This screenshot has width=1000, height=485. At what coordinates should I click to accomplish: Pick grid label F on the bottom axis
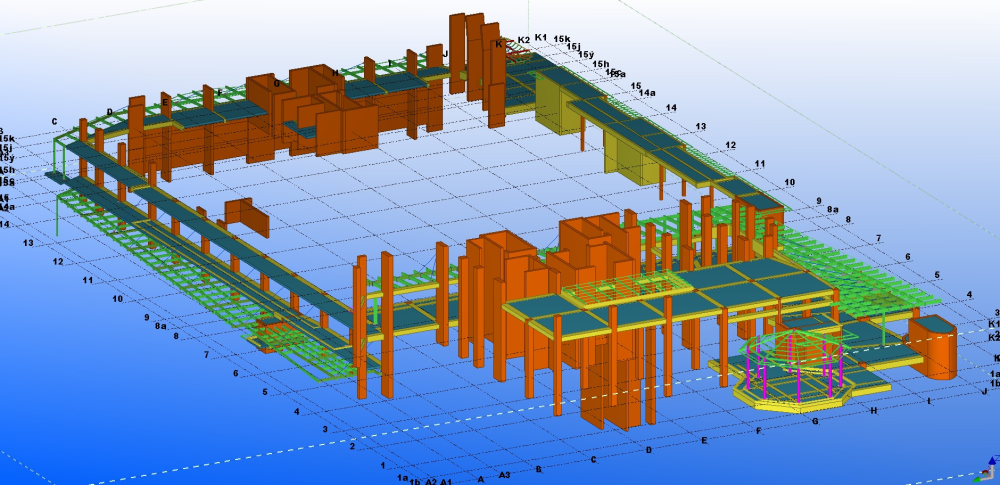[x=759, y=431]
